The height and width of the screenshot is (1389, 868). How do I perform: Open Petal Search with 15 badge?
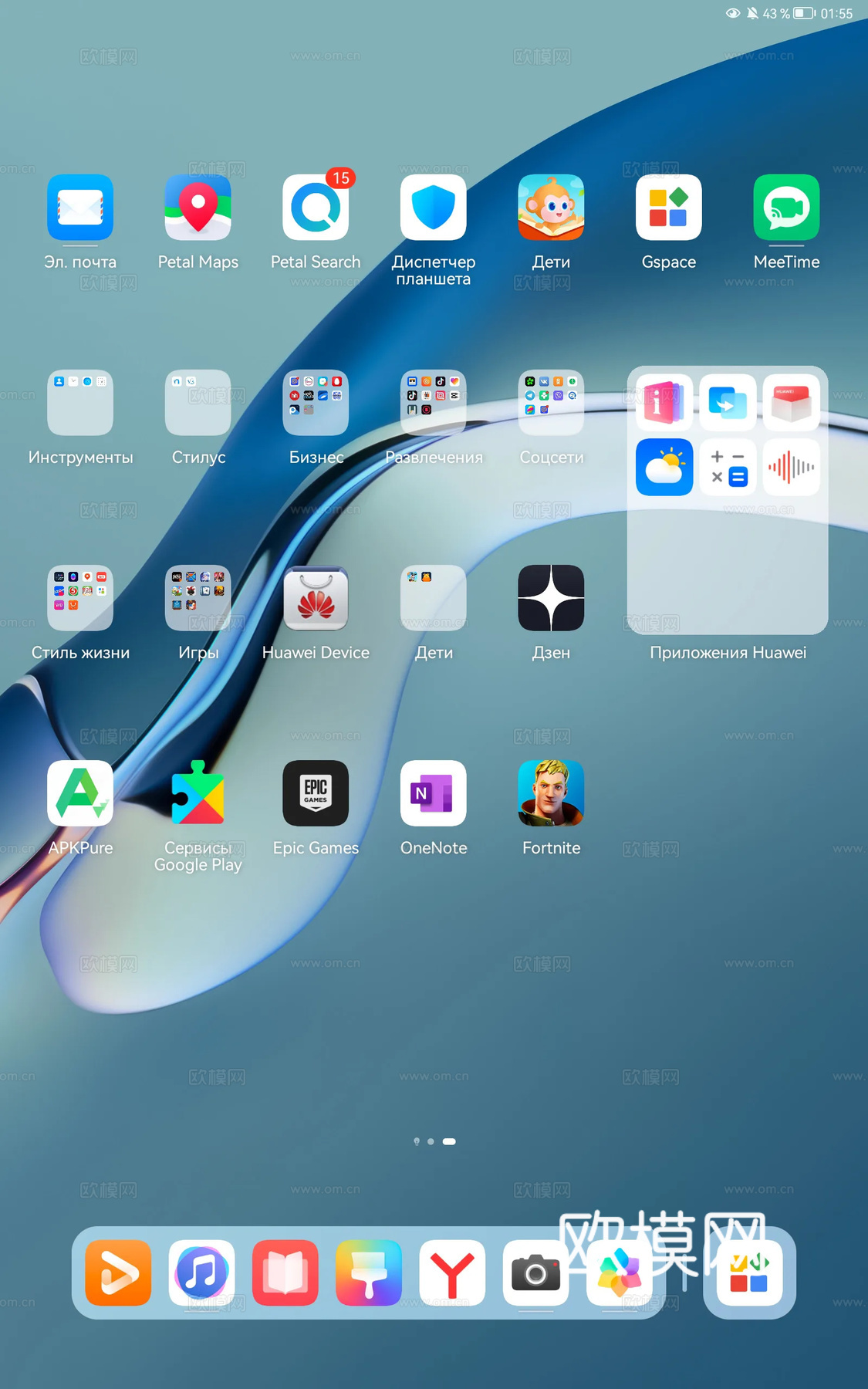[316, 208]
